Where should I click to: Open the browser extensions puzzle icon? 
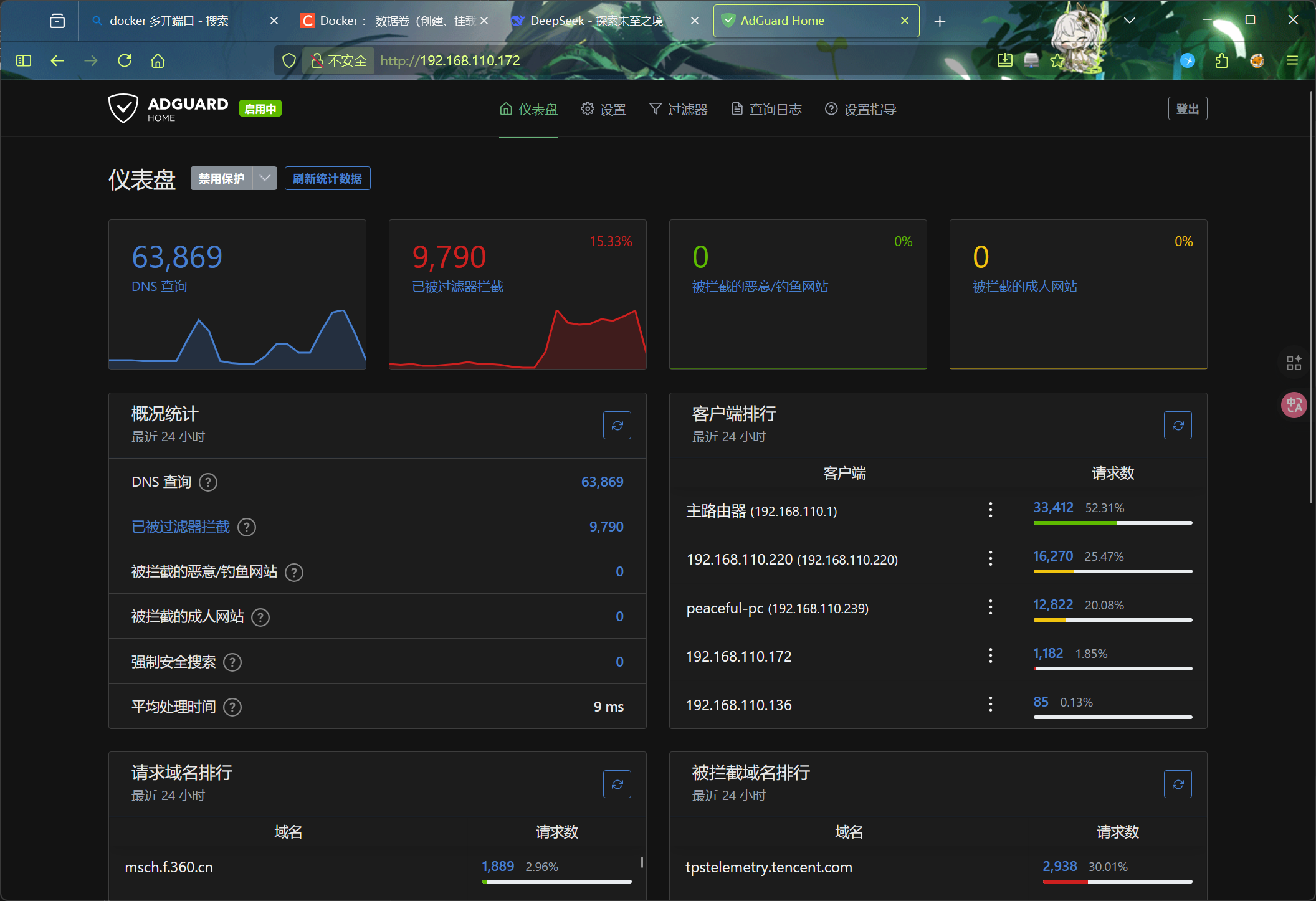pos(1221,60)
